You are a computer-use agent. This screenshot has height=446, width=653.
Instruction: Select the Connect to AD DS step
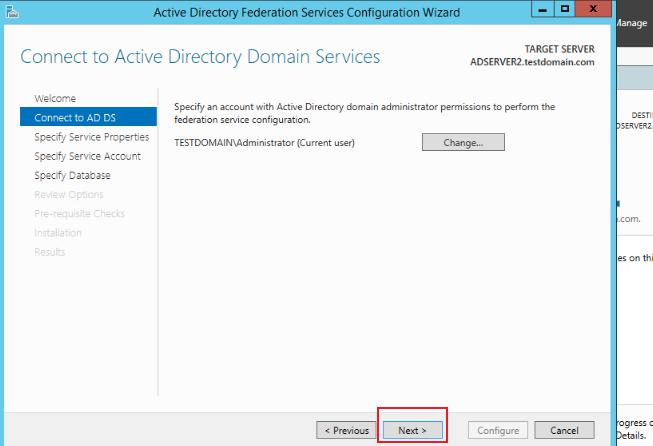pyautogui.click(x=88, y=117)
